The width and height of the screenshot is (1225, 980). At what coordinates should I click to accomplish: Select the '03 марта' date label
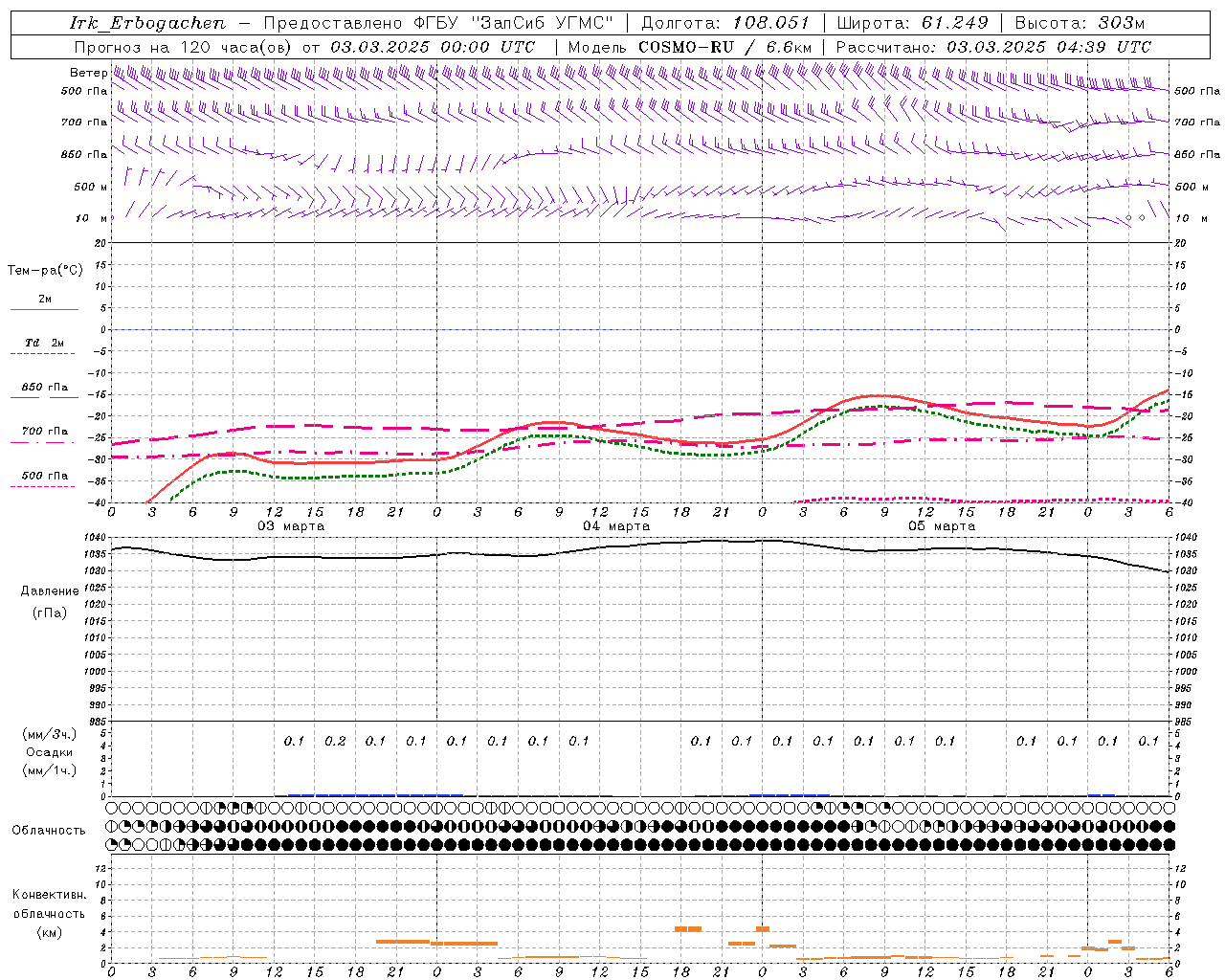[291, 525]
